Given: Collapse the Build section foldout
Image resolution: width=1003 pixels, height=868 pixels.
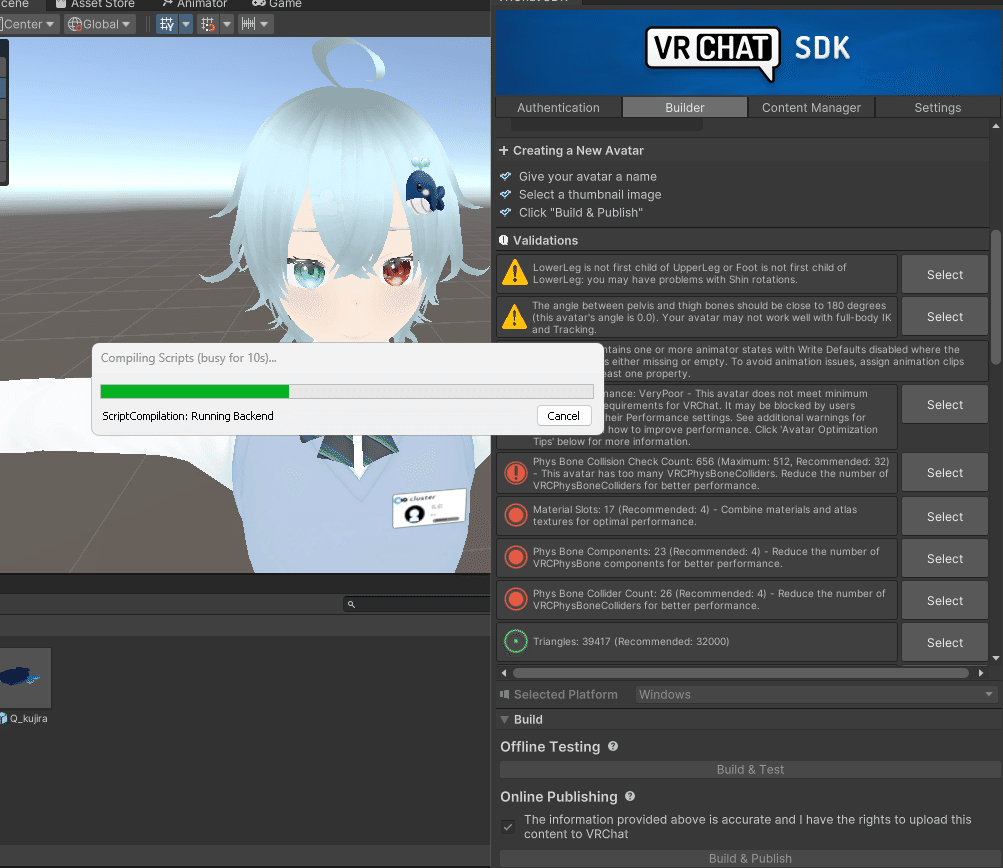Looking at the screenshot, I should coord(505,720).
